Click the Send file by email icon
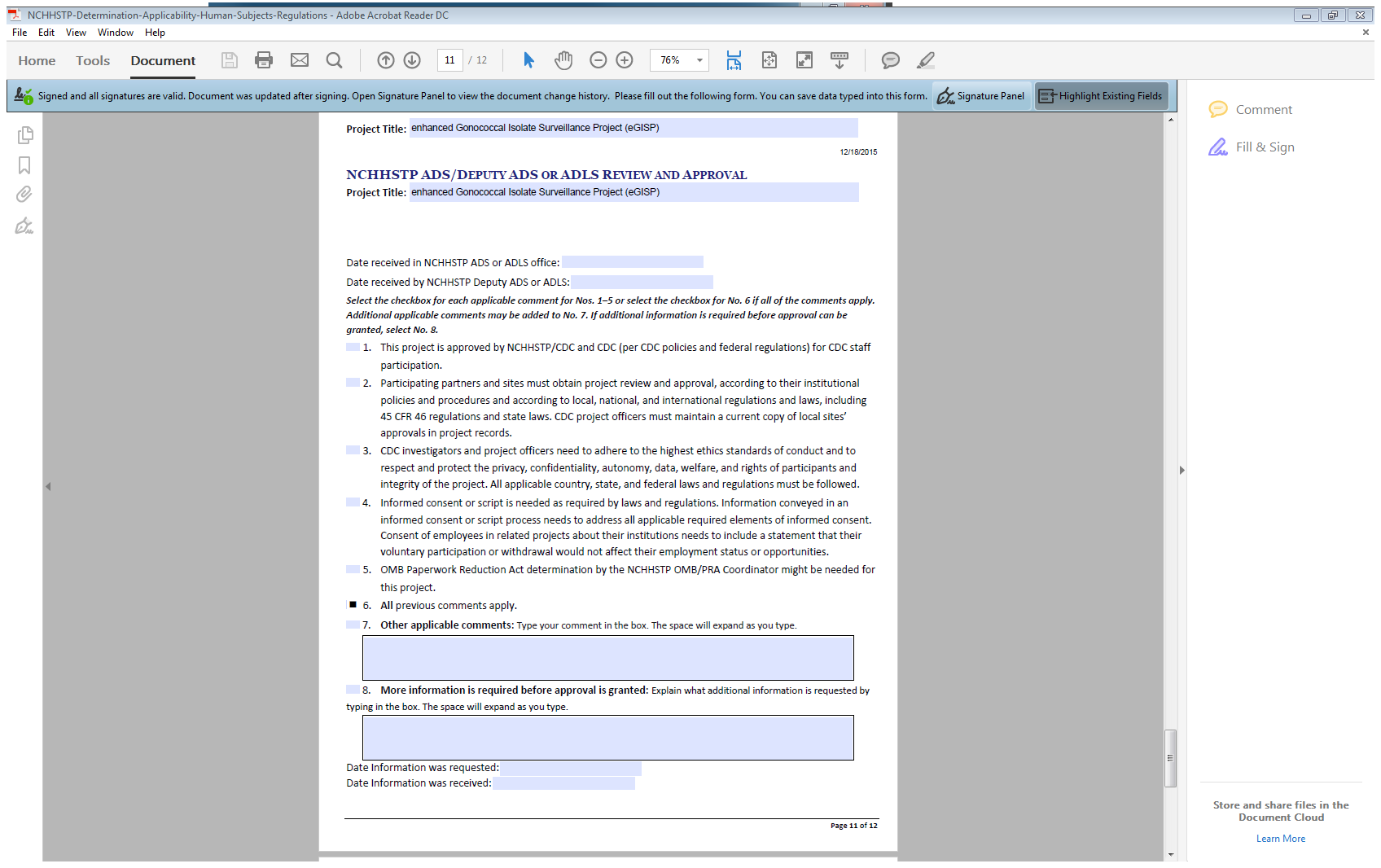Viewport: 1381px width, 868px height. [x=300, y=60]
